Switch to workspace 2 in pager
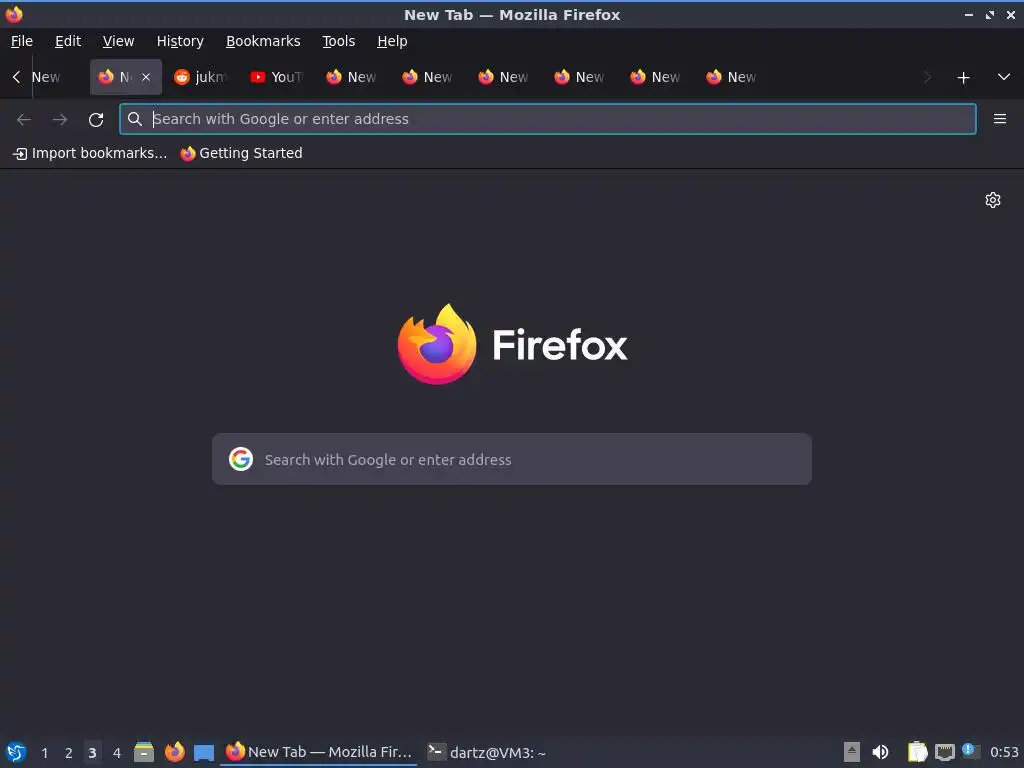This screenshot has width=1024, height=768. tap(69, 753)
